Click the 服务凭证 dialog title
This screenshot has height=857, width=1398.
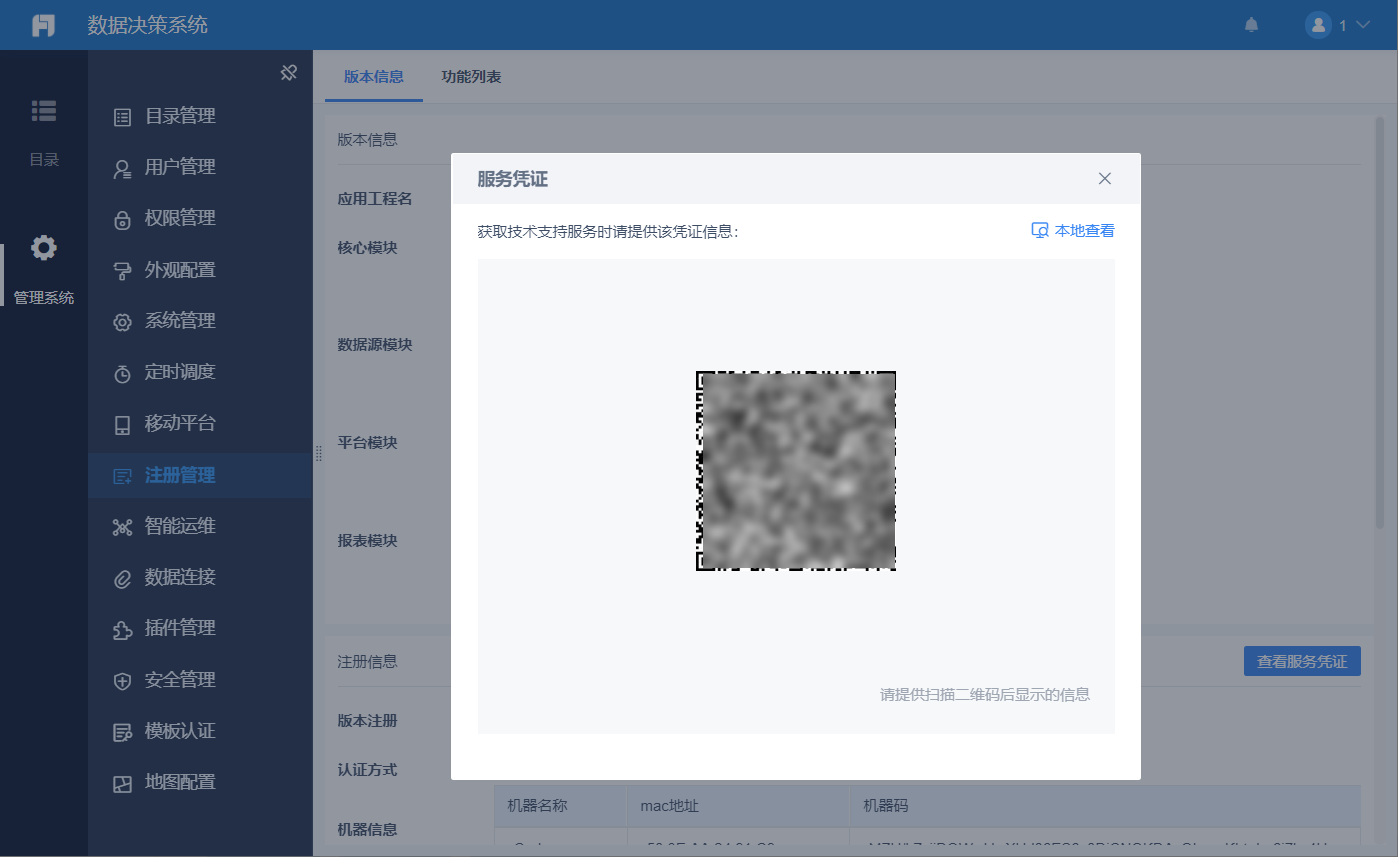point(513,180)
